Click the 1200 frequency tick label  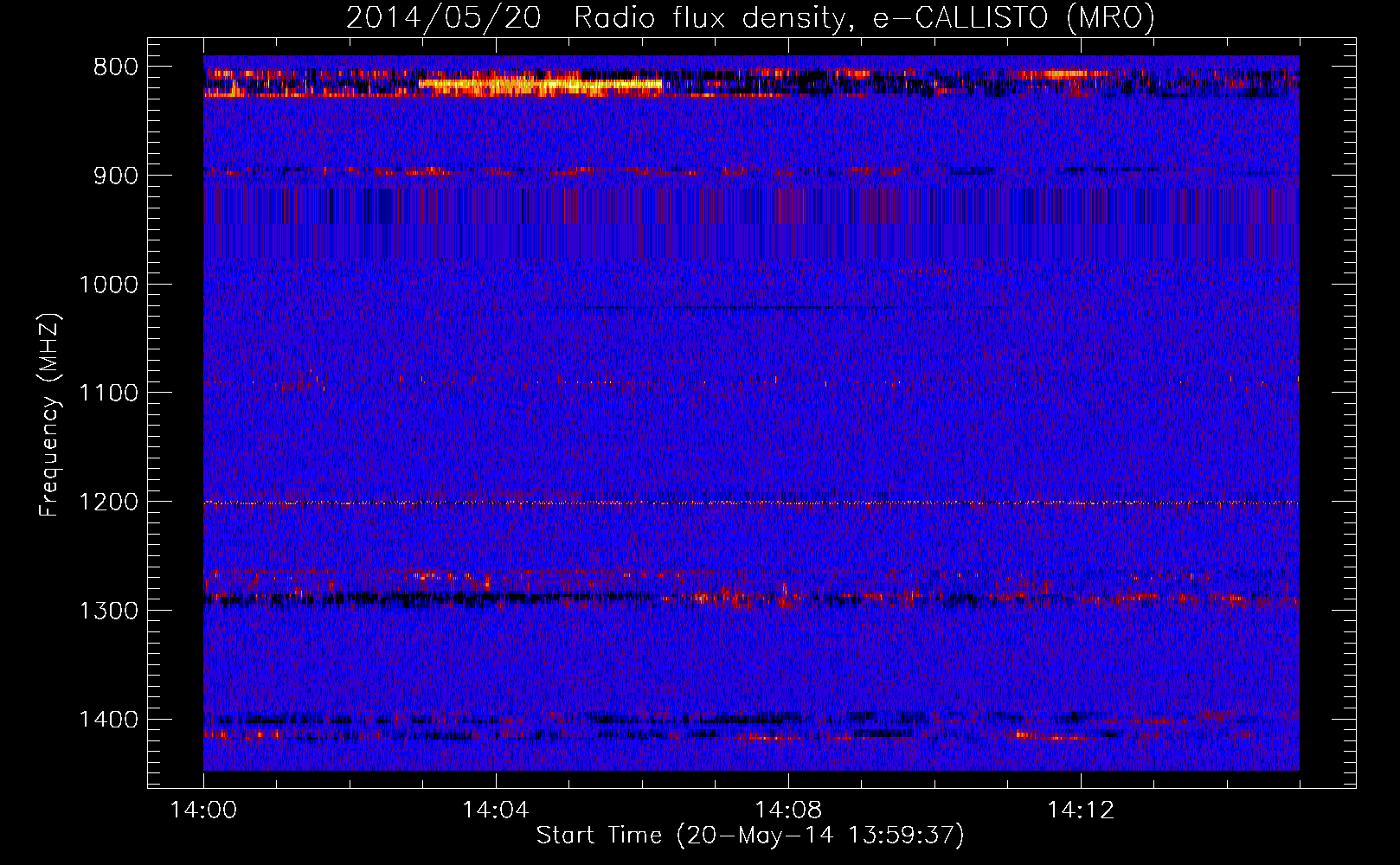[108, 503]
